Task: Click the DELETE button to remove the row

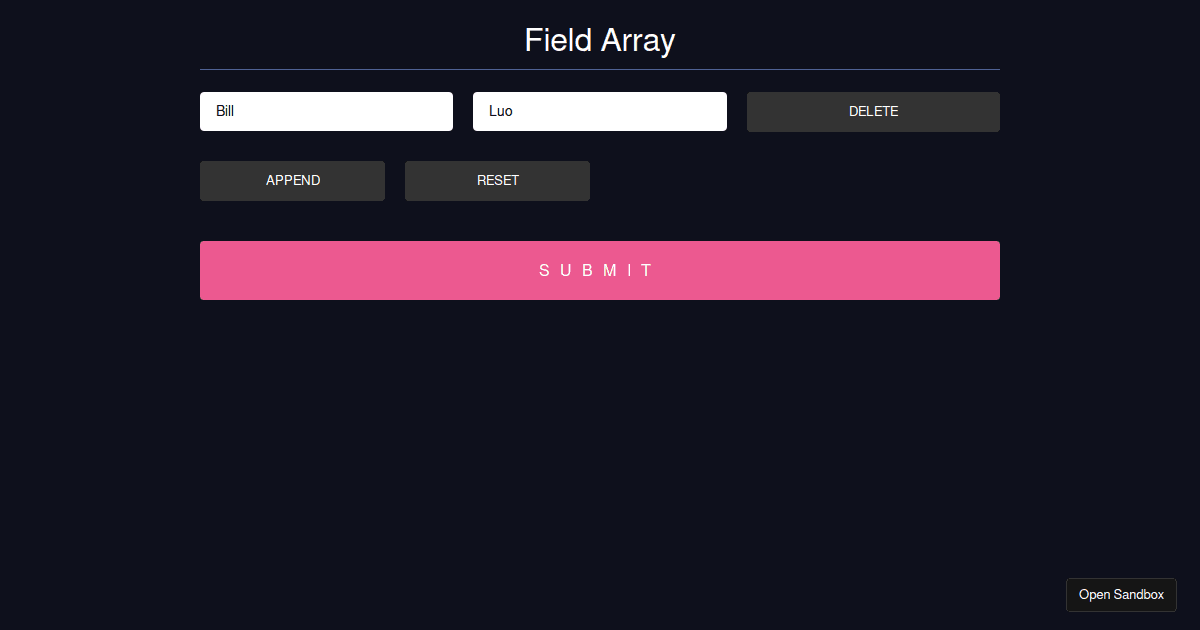Action: [x=872, y=111]
